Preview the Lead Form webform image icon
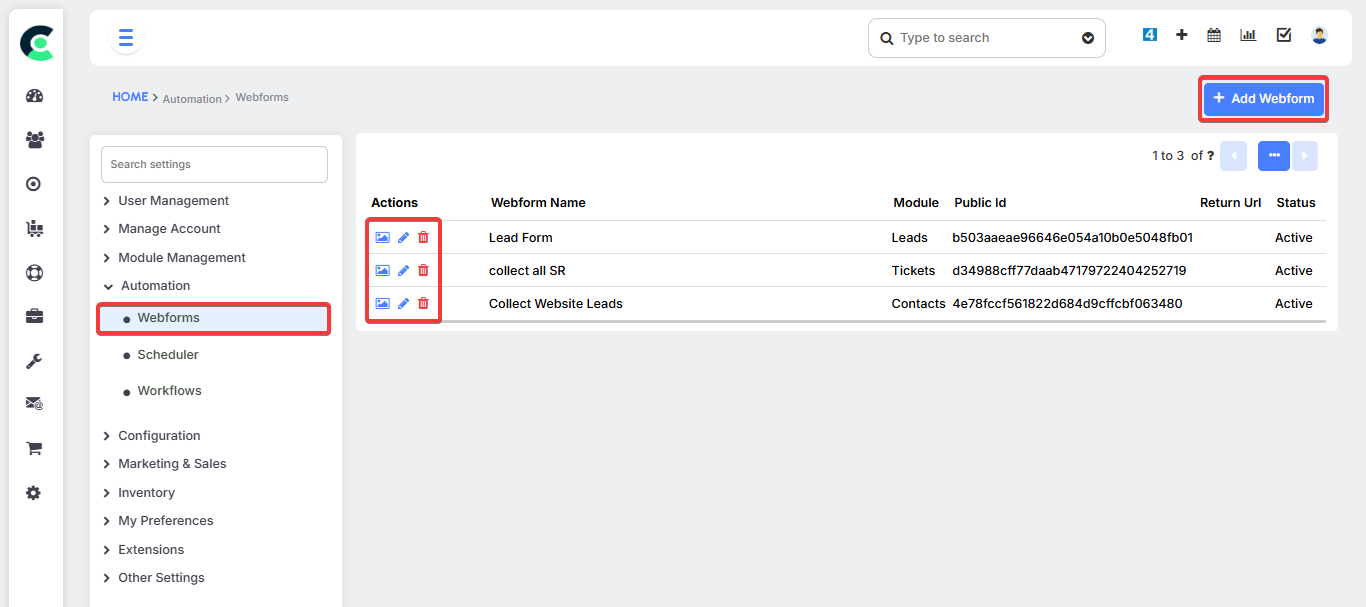 (382, 237)
